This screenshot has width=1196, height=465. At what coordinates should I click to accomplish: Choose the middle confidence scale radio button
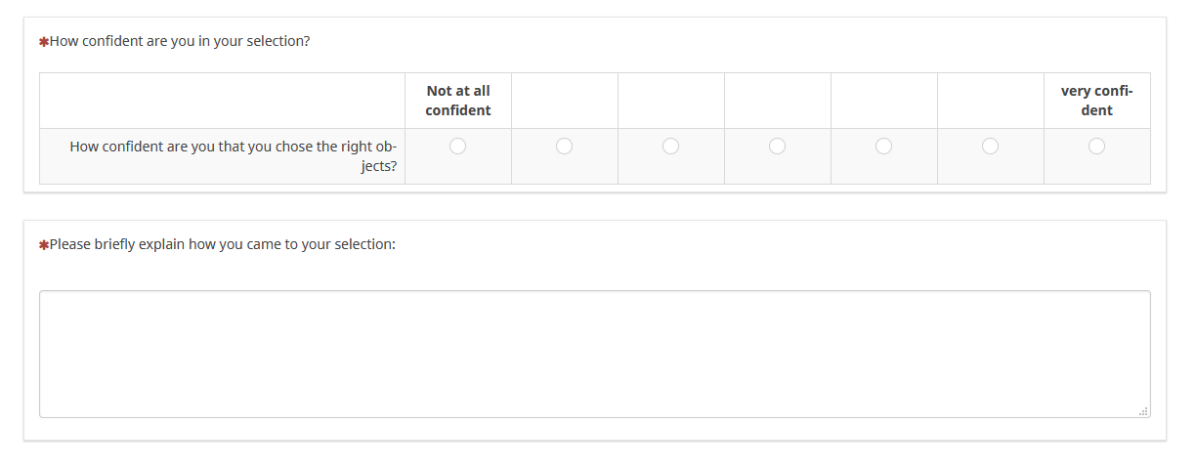(x=777, y=146)
